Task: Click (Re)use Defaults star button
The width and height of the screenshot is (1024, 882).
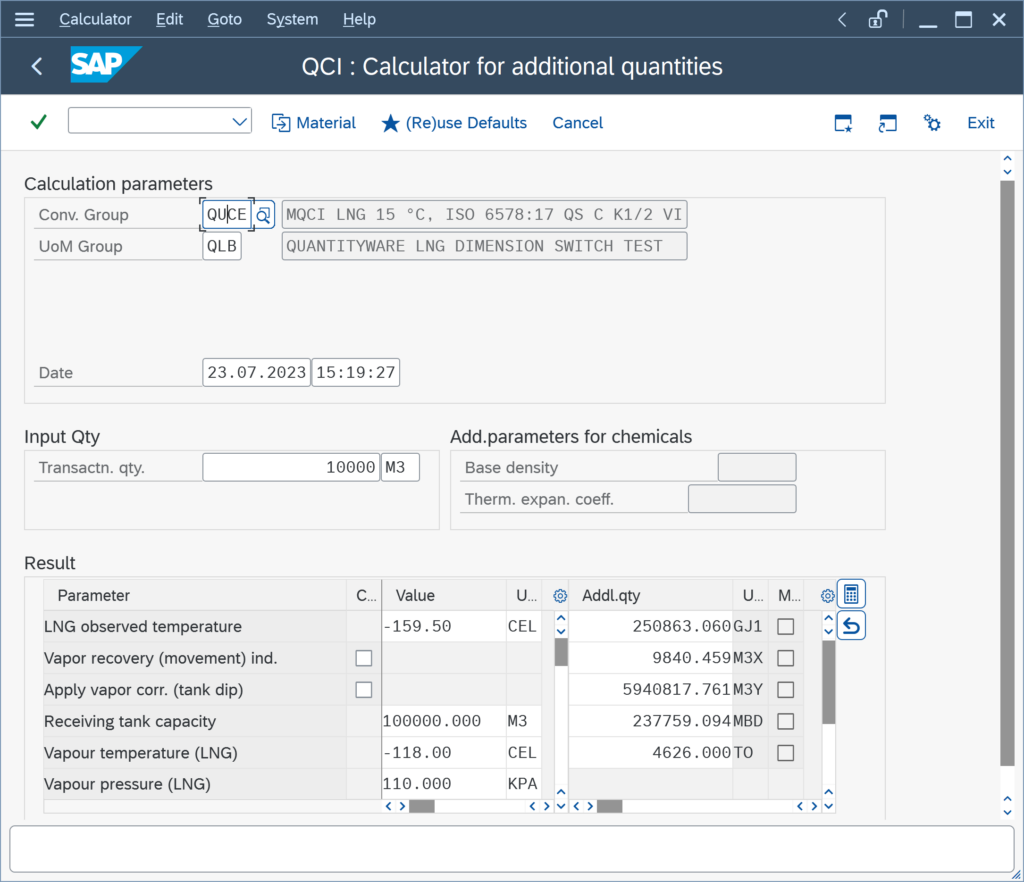Action: [454, 123]
